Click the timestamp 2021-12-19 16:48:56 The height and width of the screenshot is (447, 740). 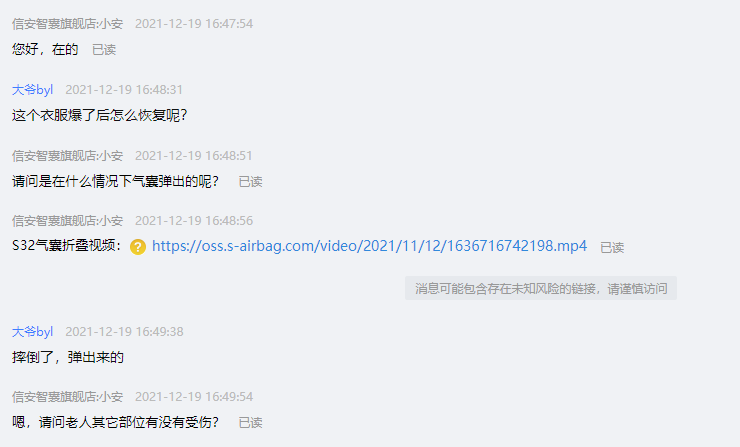pyautogui.click(x=194, y=220)
